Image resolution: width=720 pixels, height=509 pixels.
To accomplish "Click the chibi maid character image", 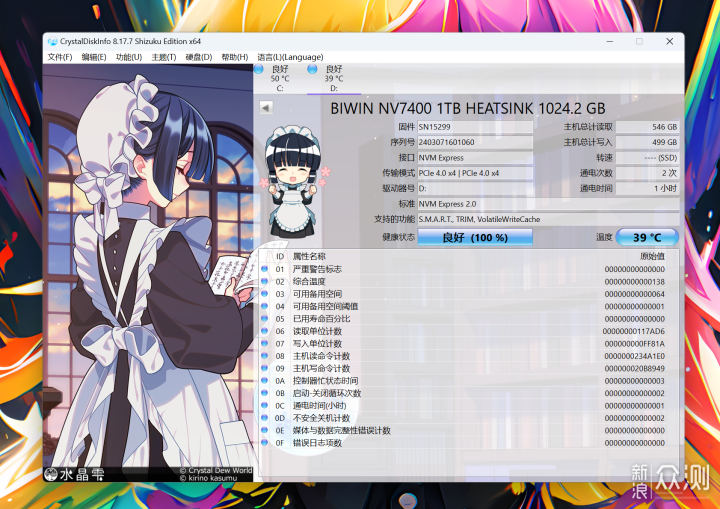I will pyautogui.click(x=293, y=182).
